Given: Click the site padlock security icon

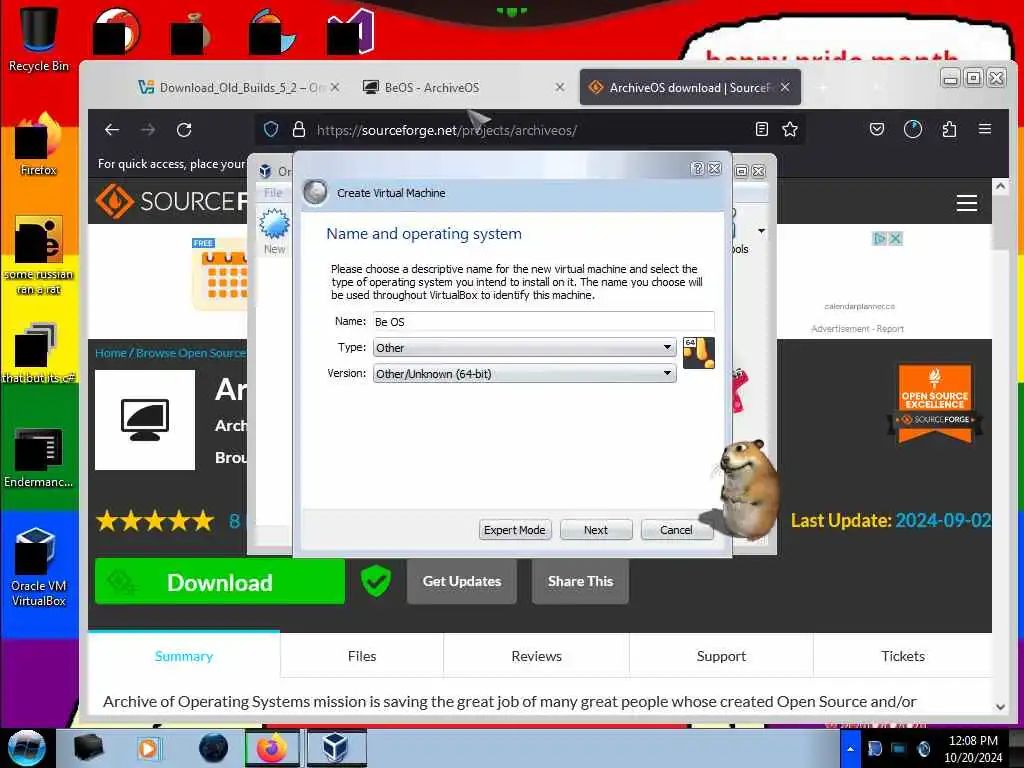Looking at the screenshot, I should click(299, 129).
